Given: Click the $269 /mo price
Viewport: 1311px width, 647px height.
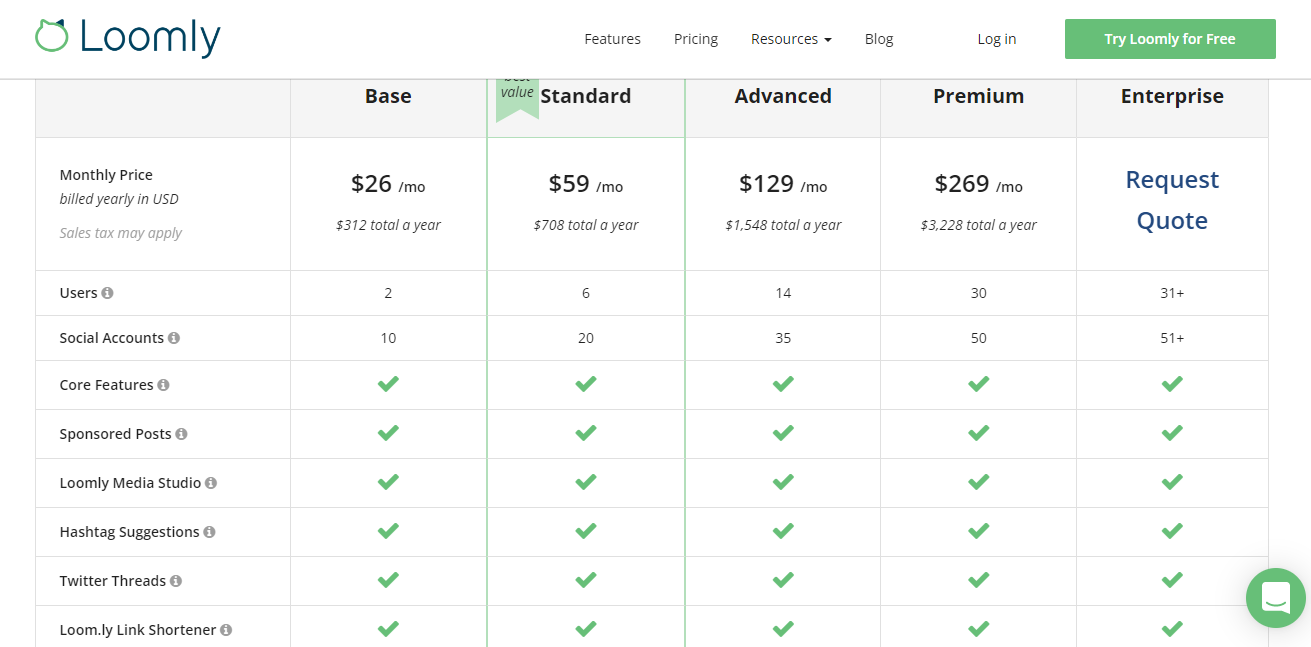Looking at the screenshot, I should 979,184.
